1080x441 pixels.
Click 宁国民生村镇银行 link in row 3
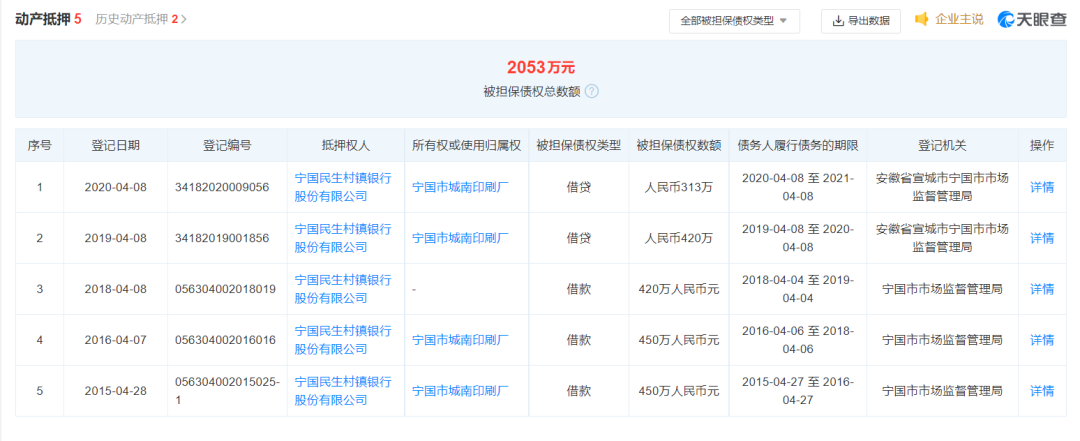click(x=343, y=289)
